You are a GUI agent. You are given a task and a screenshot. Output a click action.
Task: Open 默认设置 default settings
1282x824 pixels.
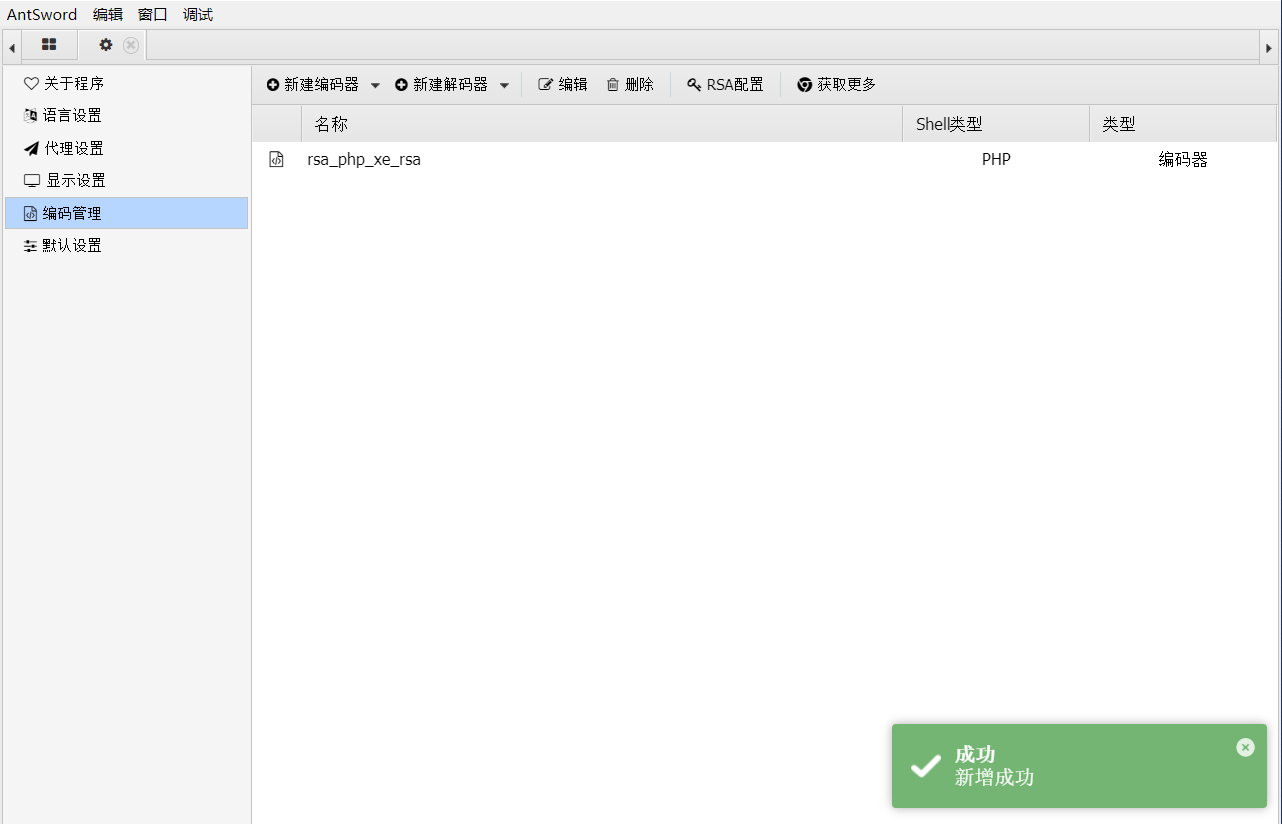(126, 245)
